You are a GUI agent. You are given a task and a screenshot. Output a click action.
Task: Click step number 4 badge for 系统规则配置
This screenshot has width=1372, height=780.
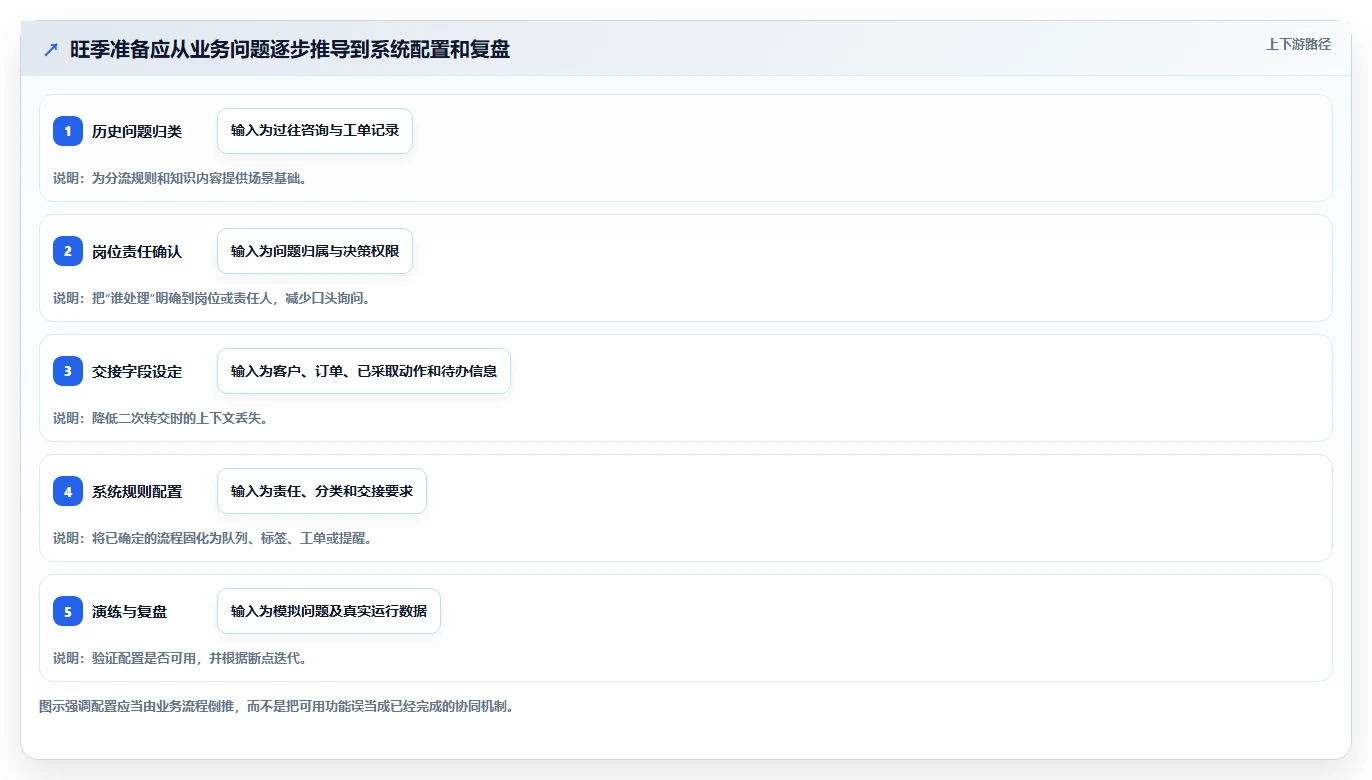68,491
